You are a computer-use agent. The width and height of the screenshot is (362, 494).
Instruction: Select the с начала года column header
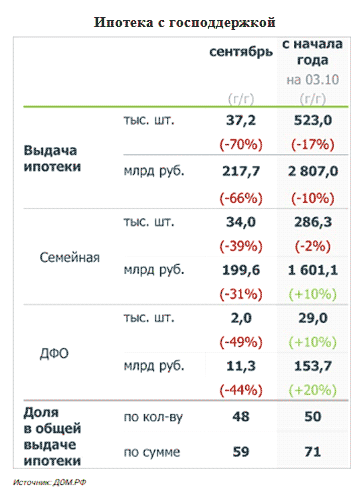pos(312,52)
